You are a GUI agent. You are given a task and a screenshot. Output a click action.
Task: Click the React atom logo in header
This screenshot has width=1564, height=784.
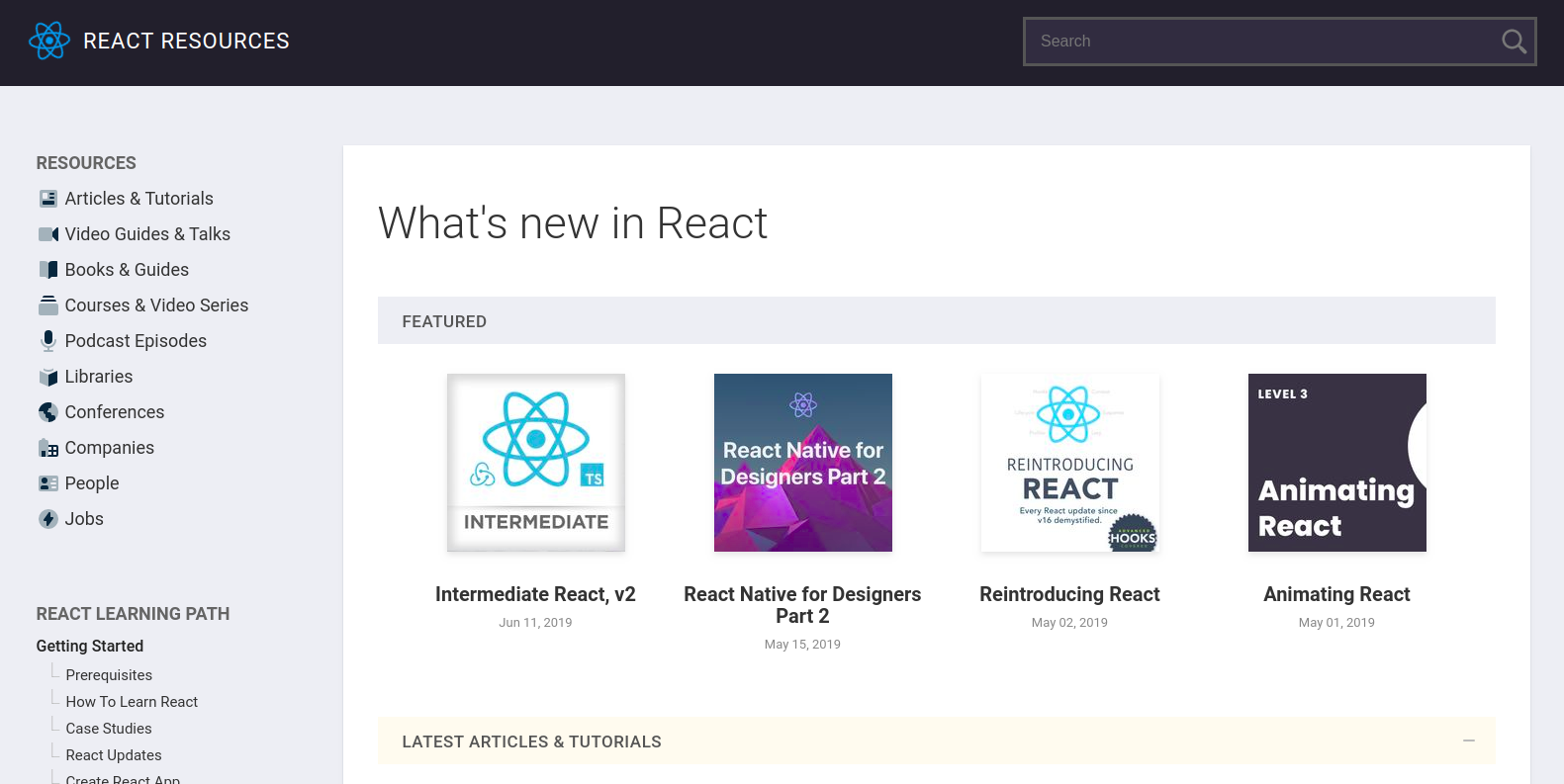click(x=49, y=41)
